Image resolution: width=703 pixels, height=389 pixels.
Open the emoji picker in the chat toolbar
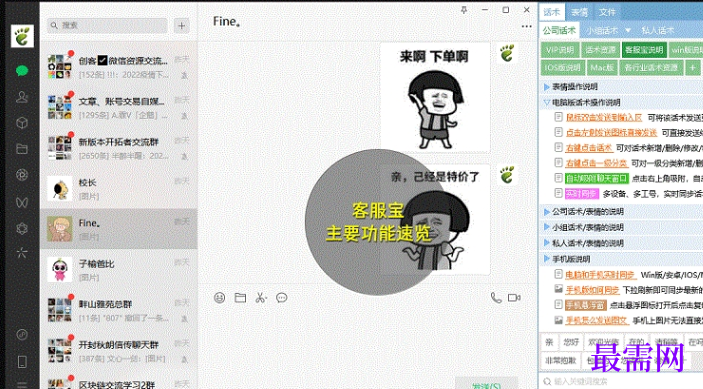pyautogui.click(x=219, y=298)
